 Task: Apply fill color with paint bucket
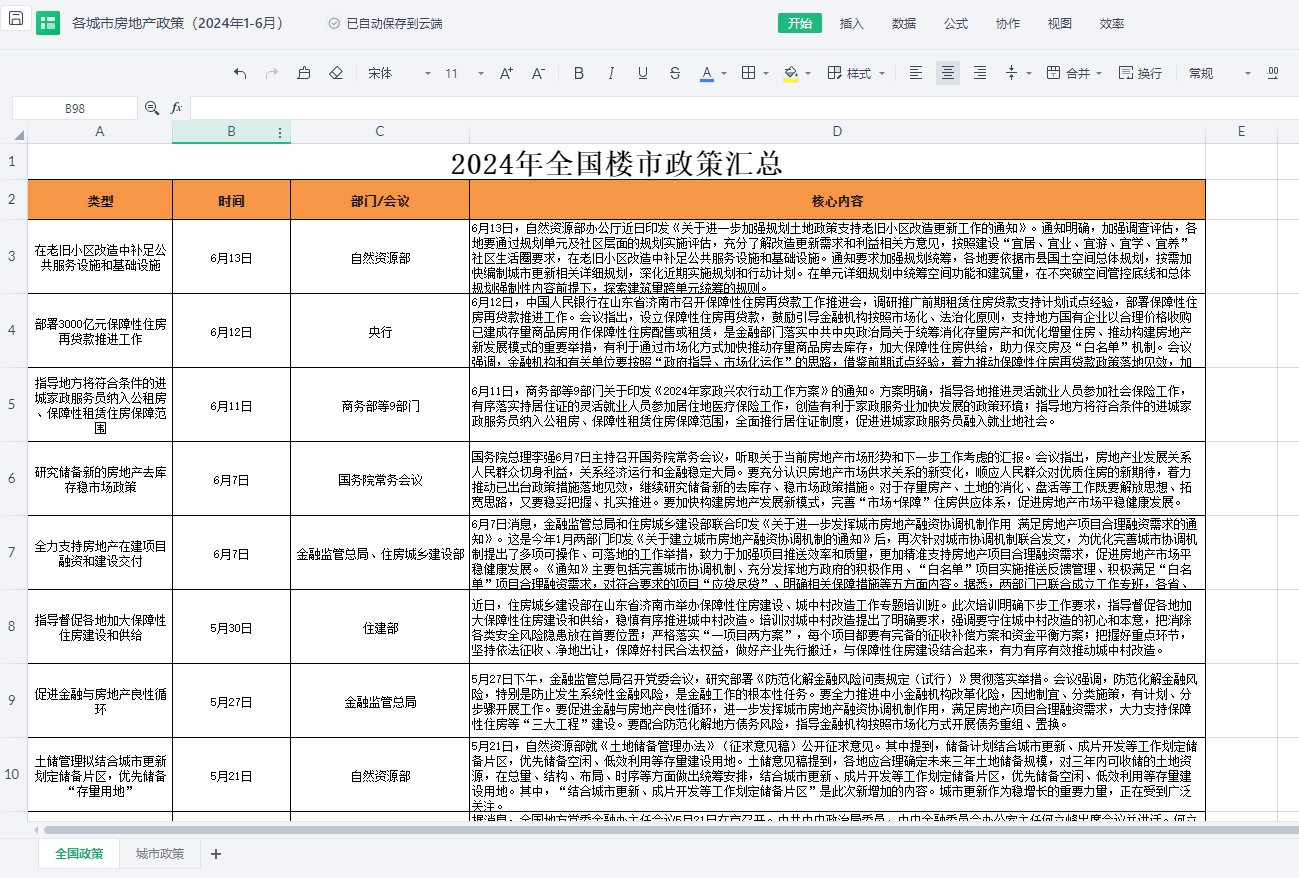(791, 73)
